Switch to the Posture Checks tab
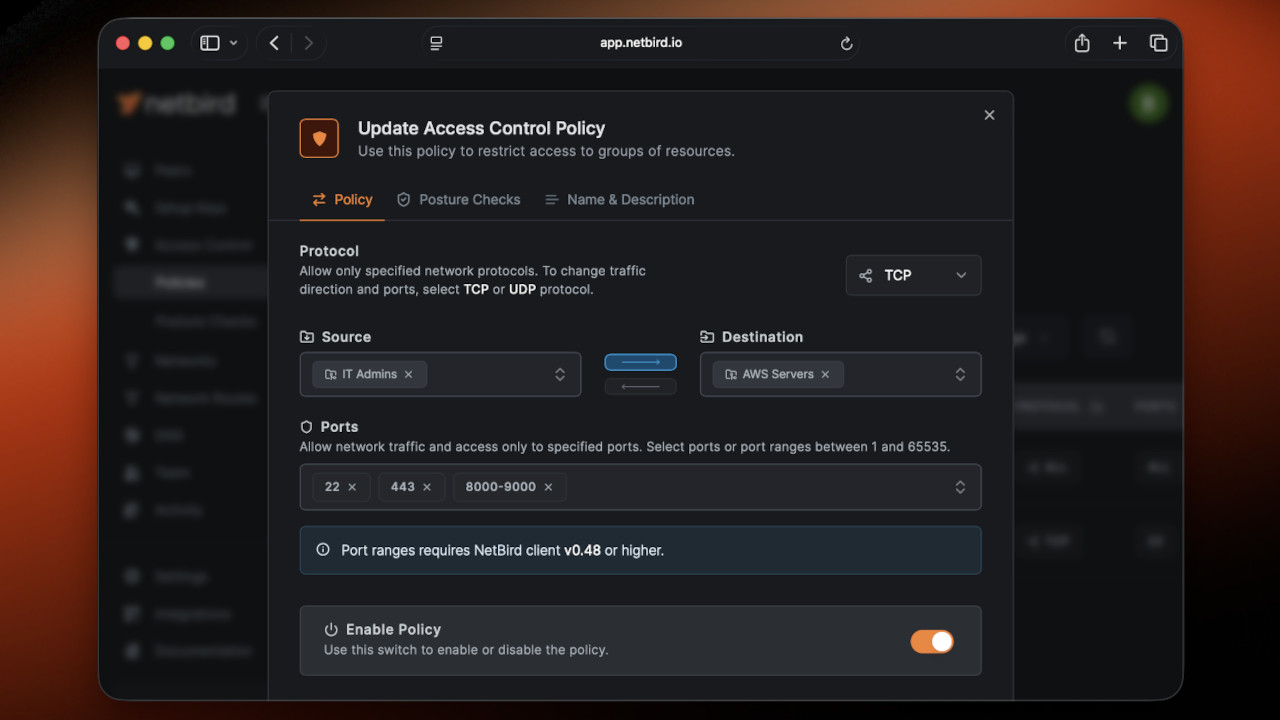Screen dimensions: 1280x720 (x=458, y=200)
